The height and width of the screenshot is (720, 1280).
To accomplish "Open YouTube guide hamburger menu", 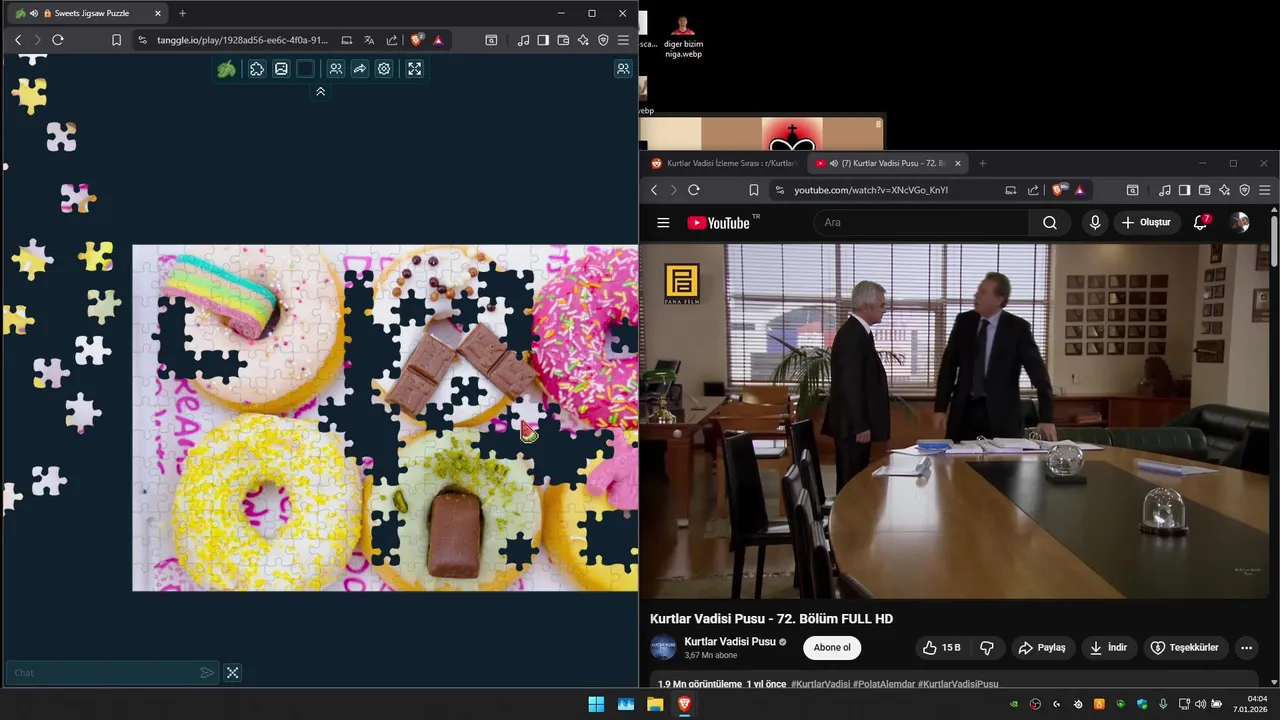I will coord(663,223).
